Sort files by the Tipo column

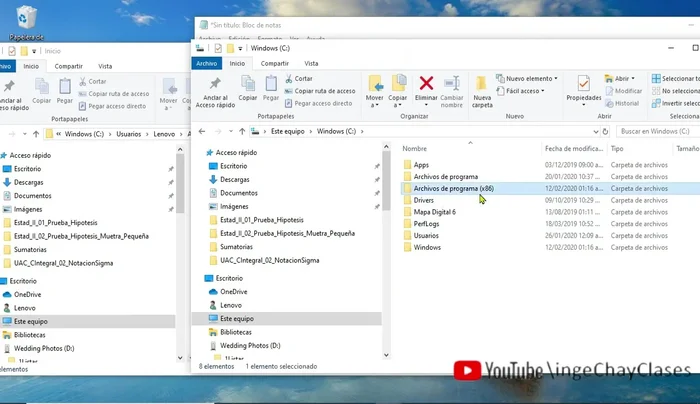tap(617, 149)
